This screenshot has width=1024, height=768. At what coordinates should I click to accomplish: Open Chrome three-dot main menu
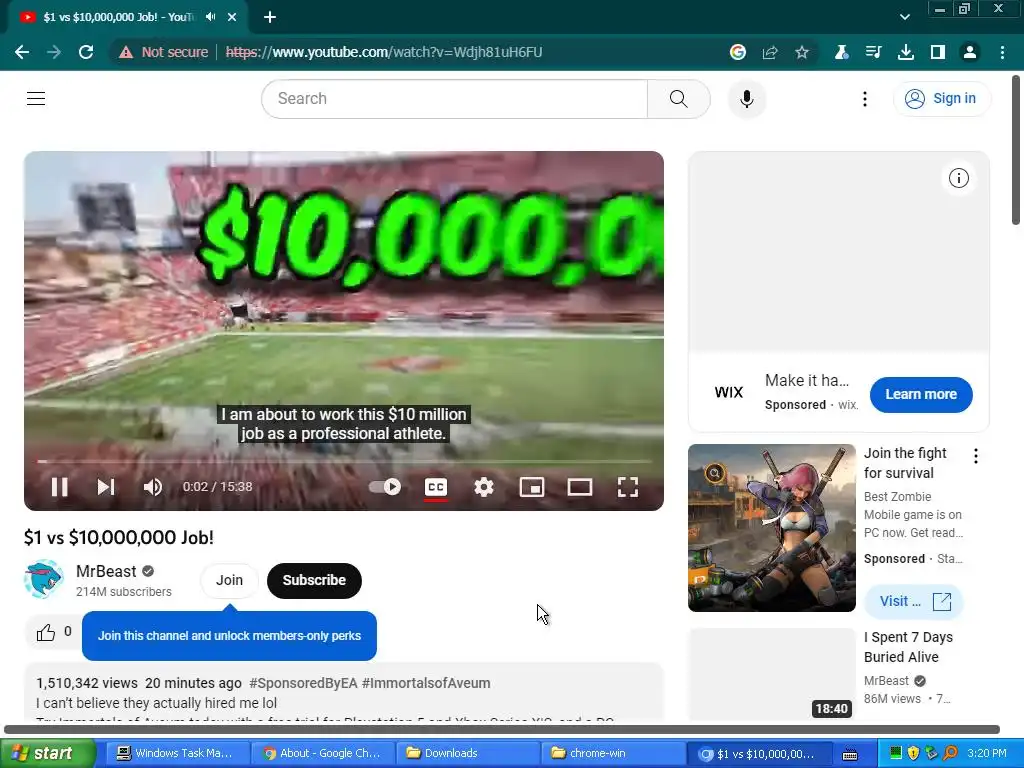pos(1002,52)
